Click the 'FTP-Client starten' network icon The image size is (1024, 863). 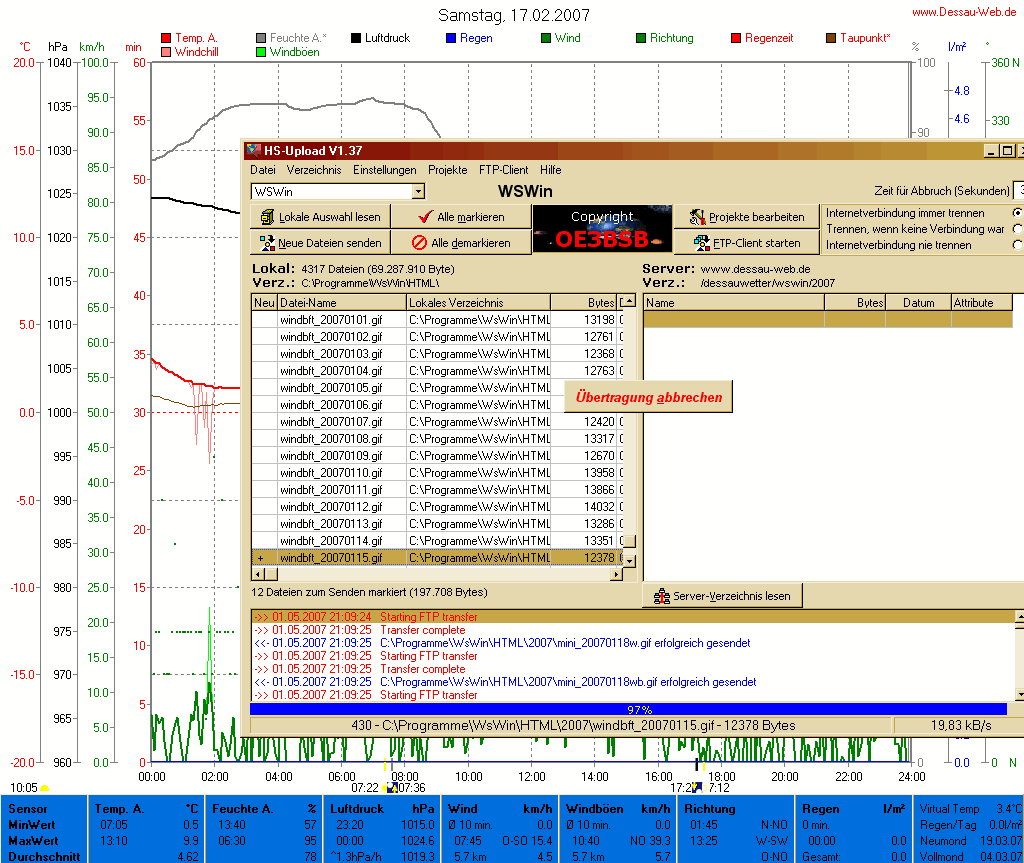700,243
